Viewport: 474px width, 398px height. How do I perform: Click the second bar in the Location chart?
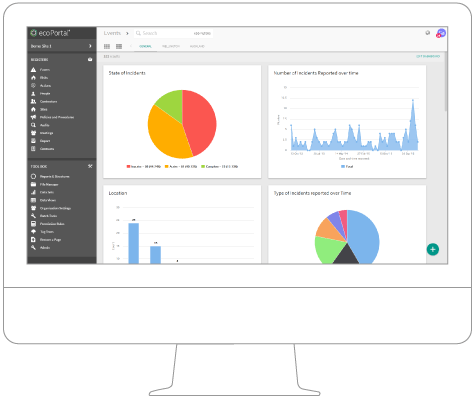pos(155,255)
